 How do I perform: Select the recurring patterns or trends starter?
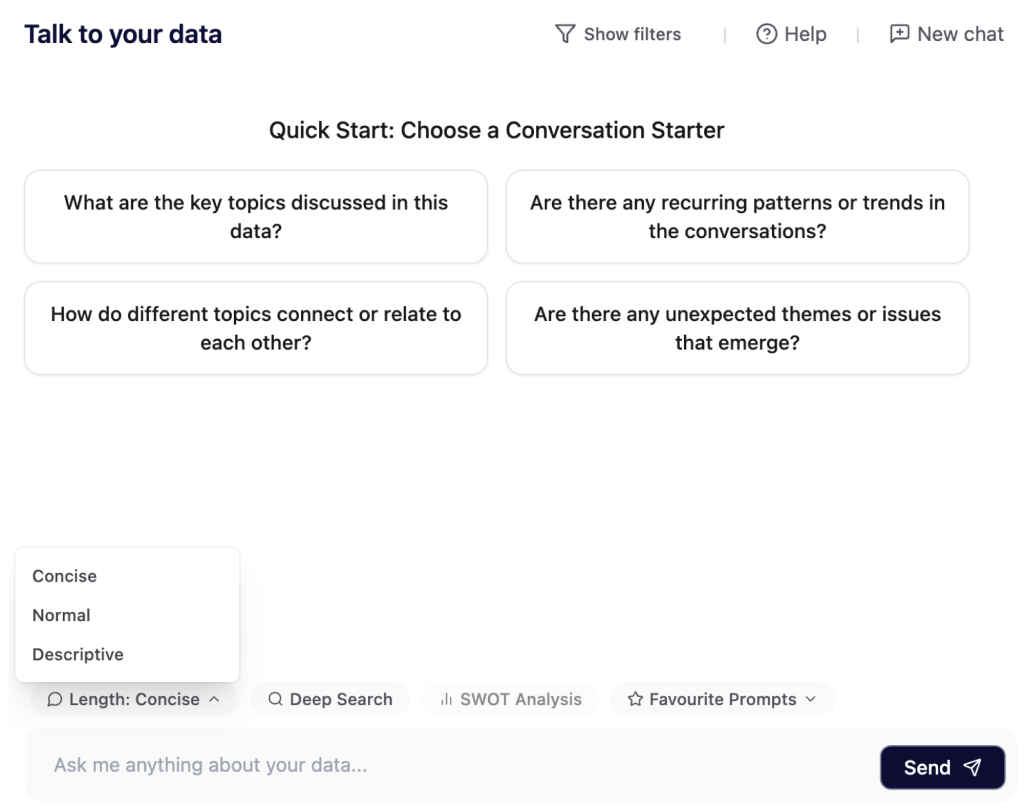pyautogui.click(x=737, y=217)
